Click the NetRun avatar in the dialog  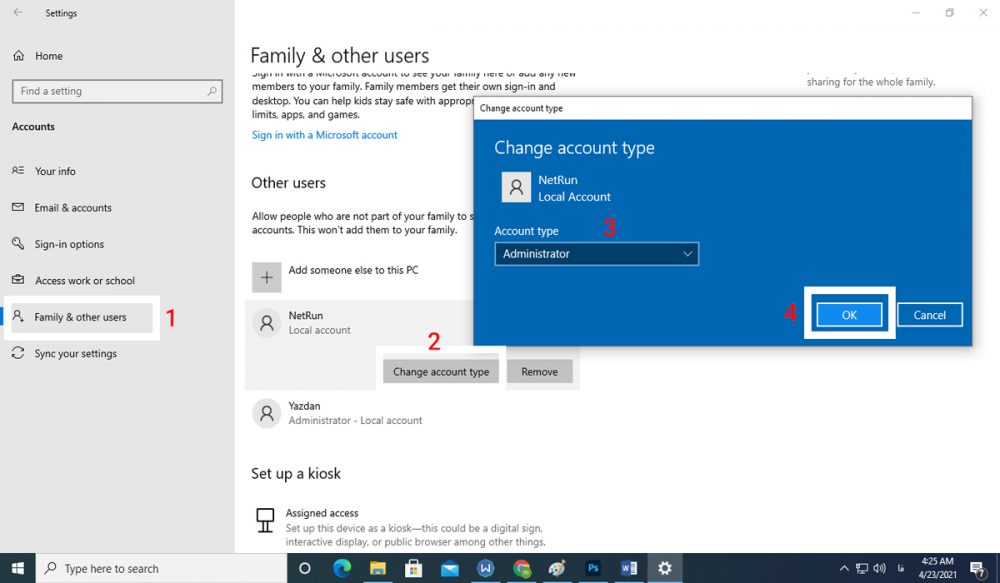tap(515, 188)
